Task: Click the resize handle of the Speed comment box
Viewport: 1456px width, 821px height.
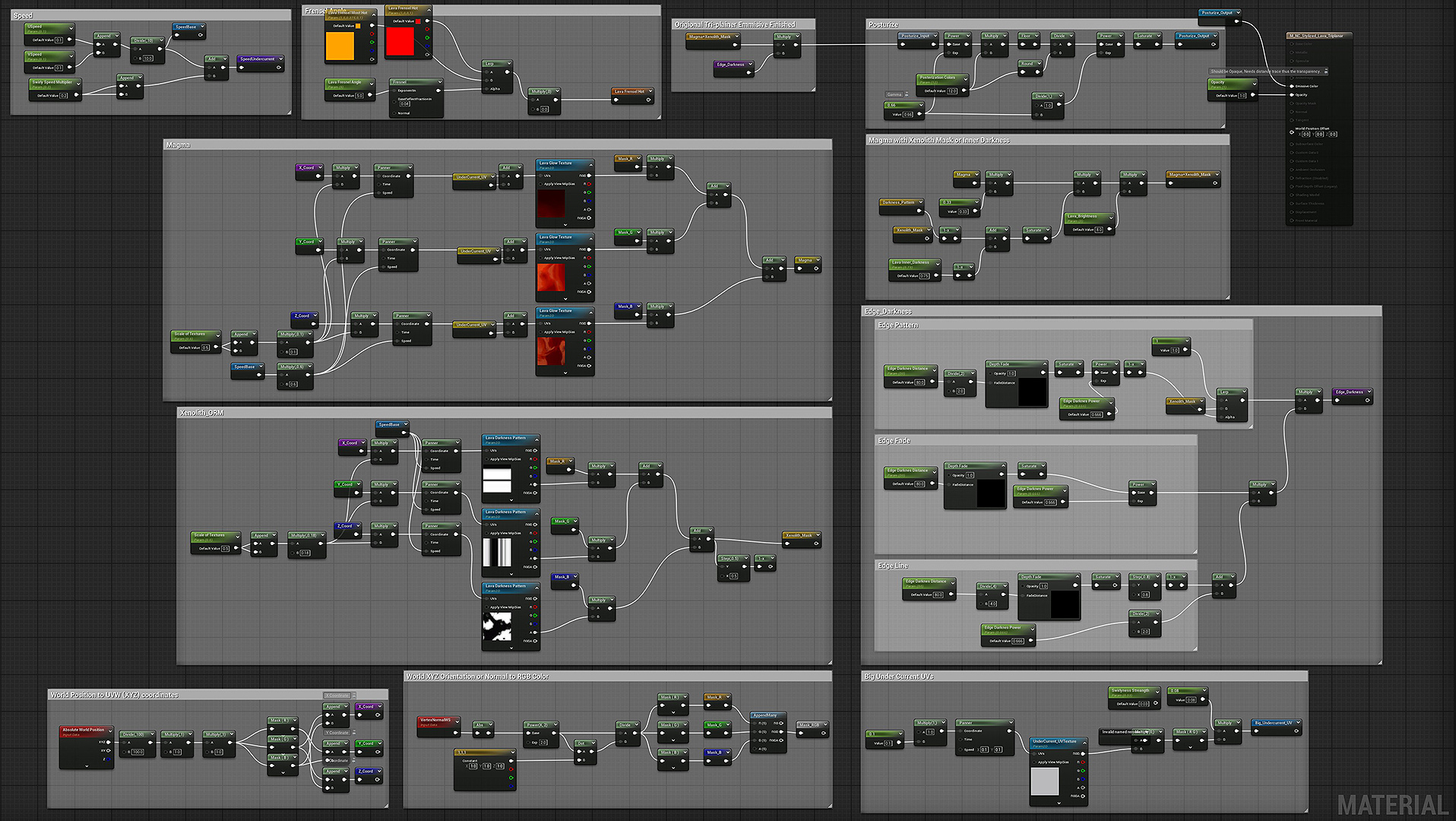Action: (x=289, y=113)
